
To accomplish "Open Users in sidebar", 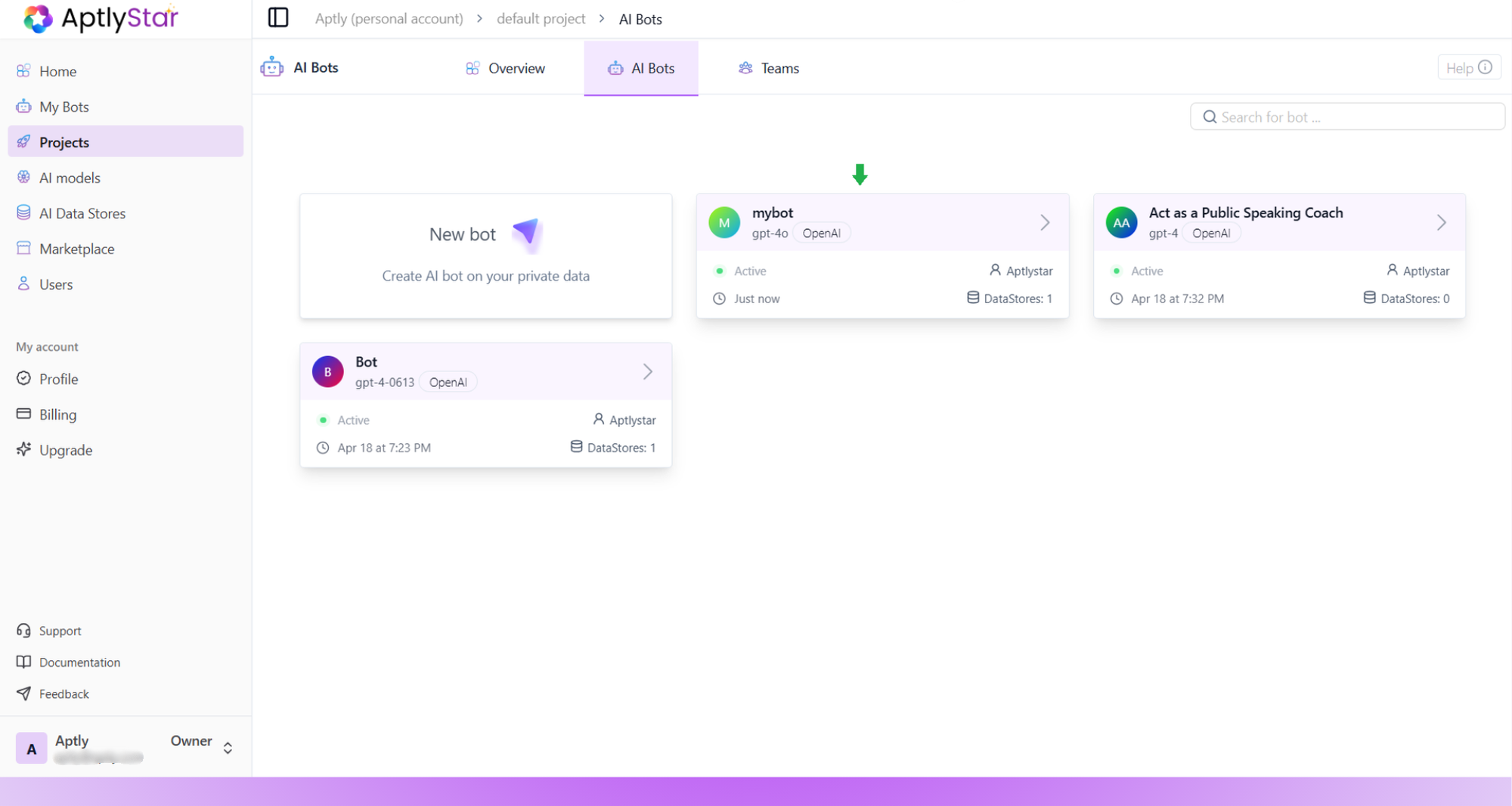I will (125, 284).
